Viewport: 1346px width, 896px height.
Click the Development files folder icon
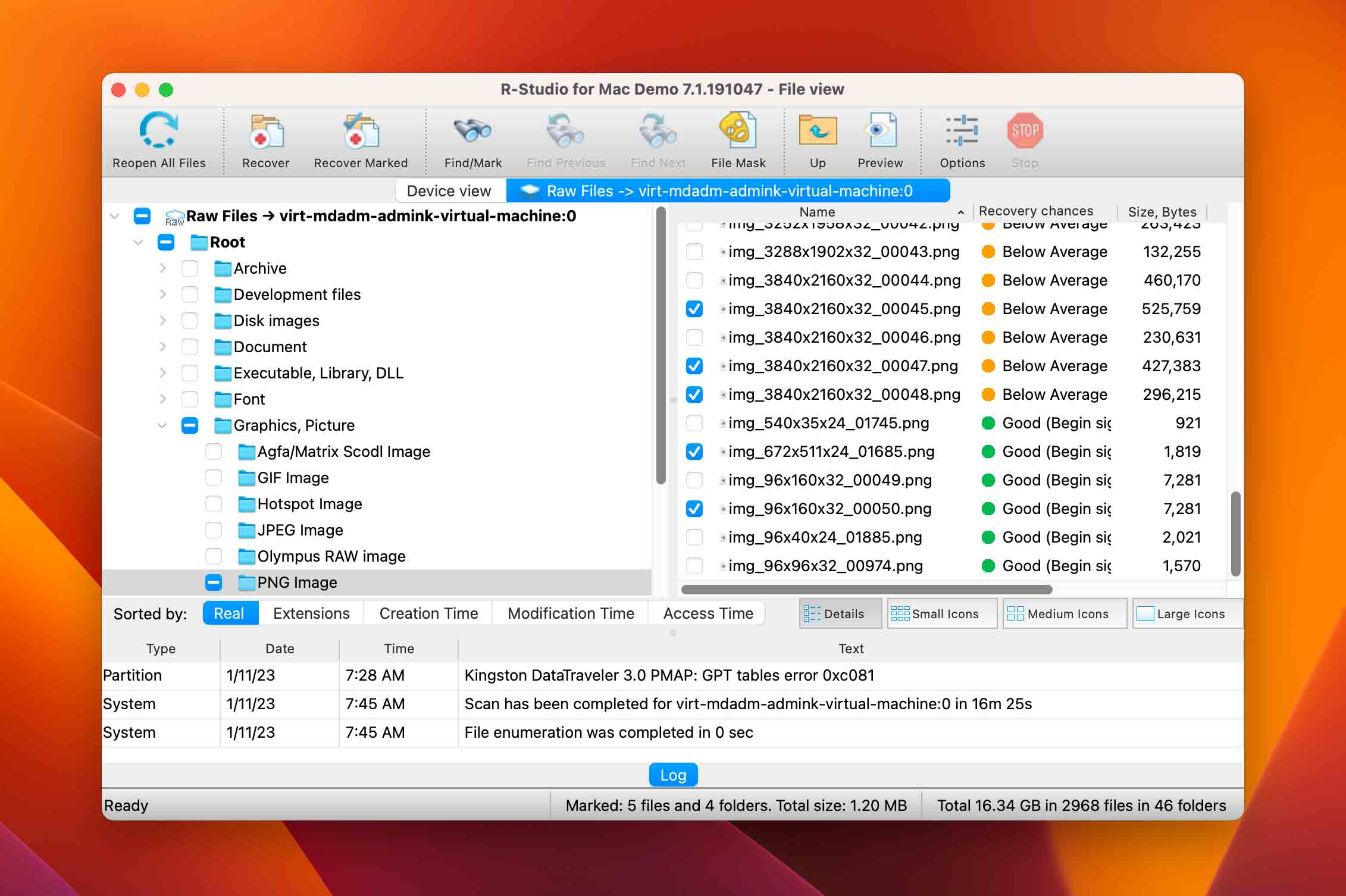click(223, 295)
